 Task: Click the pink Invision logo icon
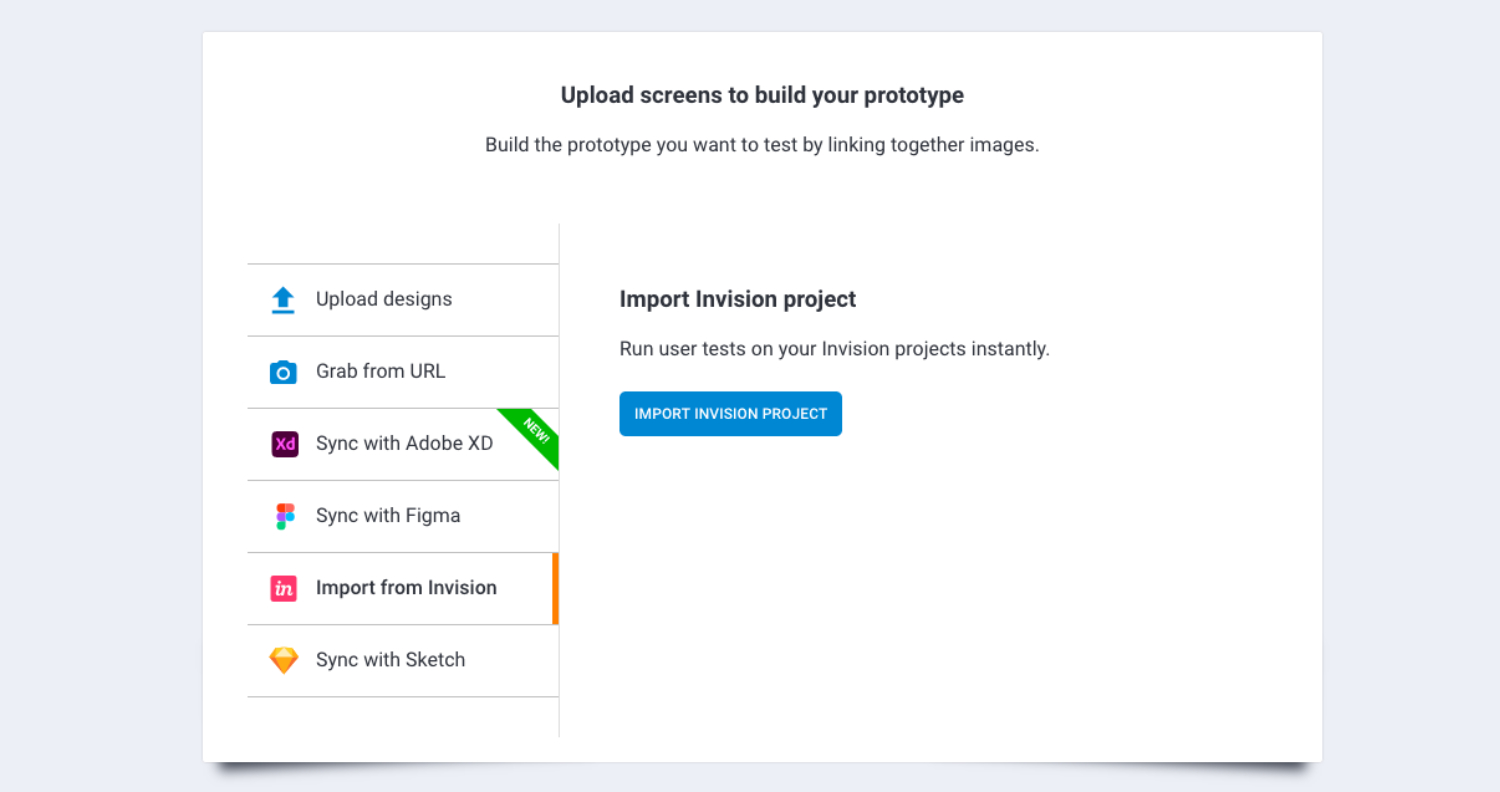coord(284,588)
